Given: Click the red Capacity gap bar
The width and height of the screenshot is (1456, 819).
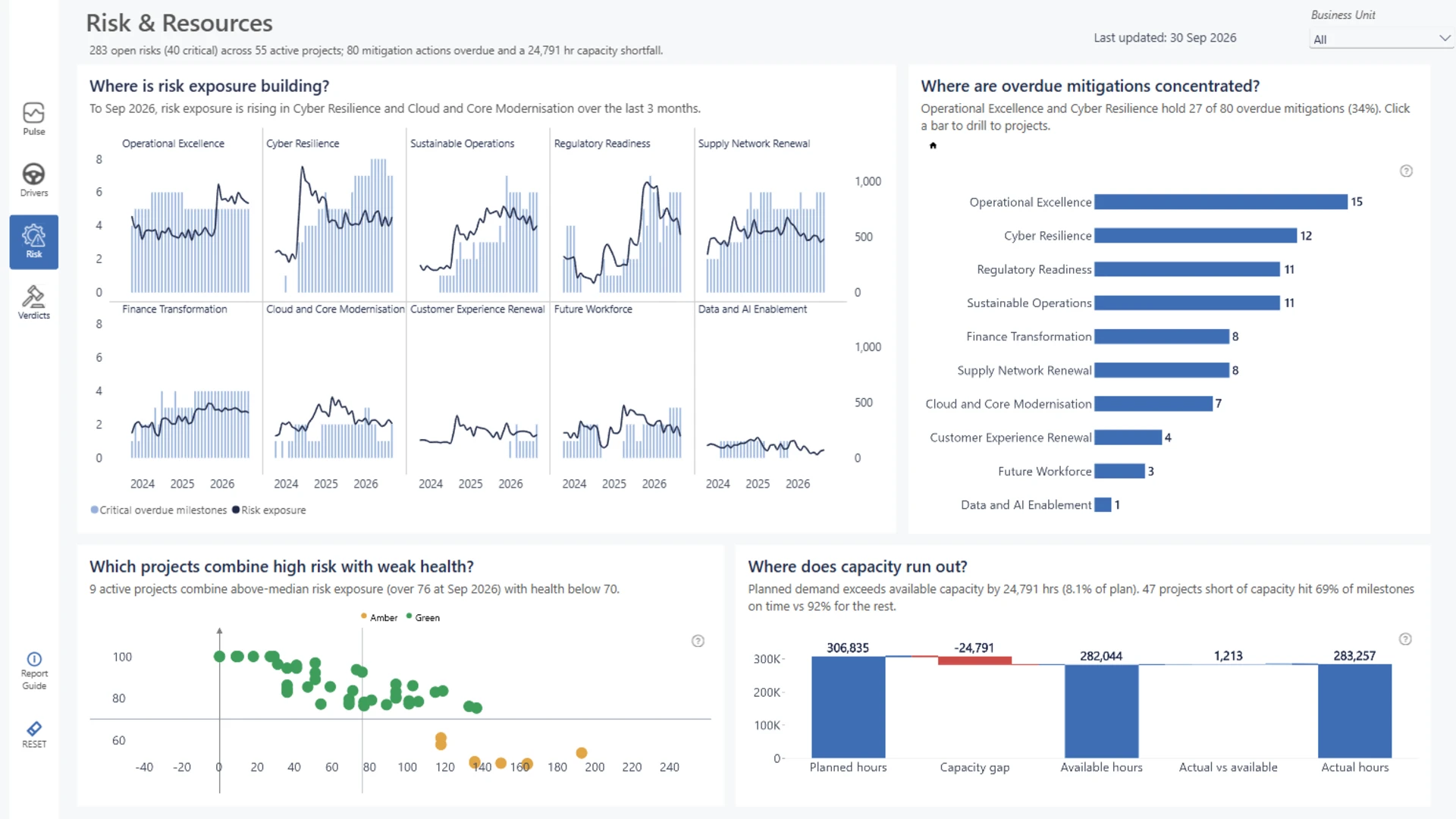Looking at the screenshot, I should 974,661.
